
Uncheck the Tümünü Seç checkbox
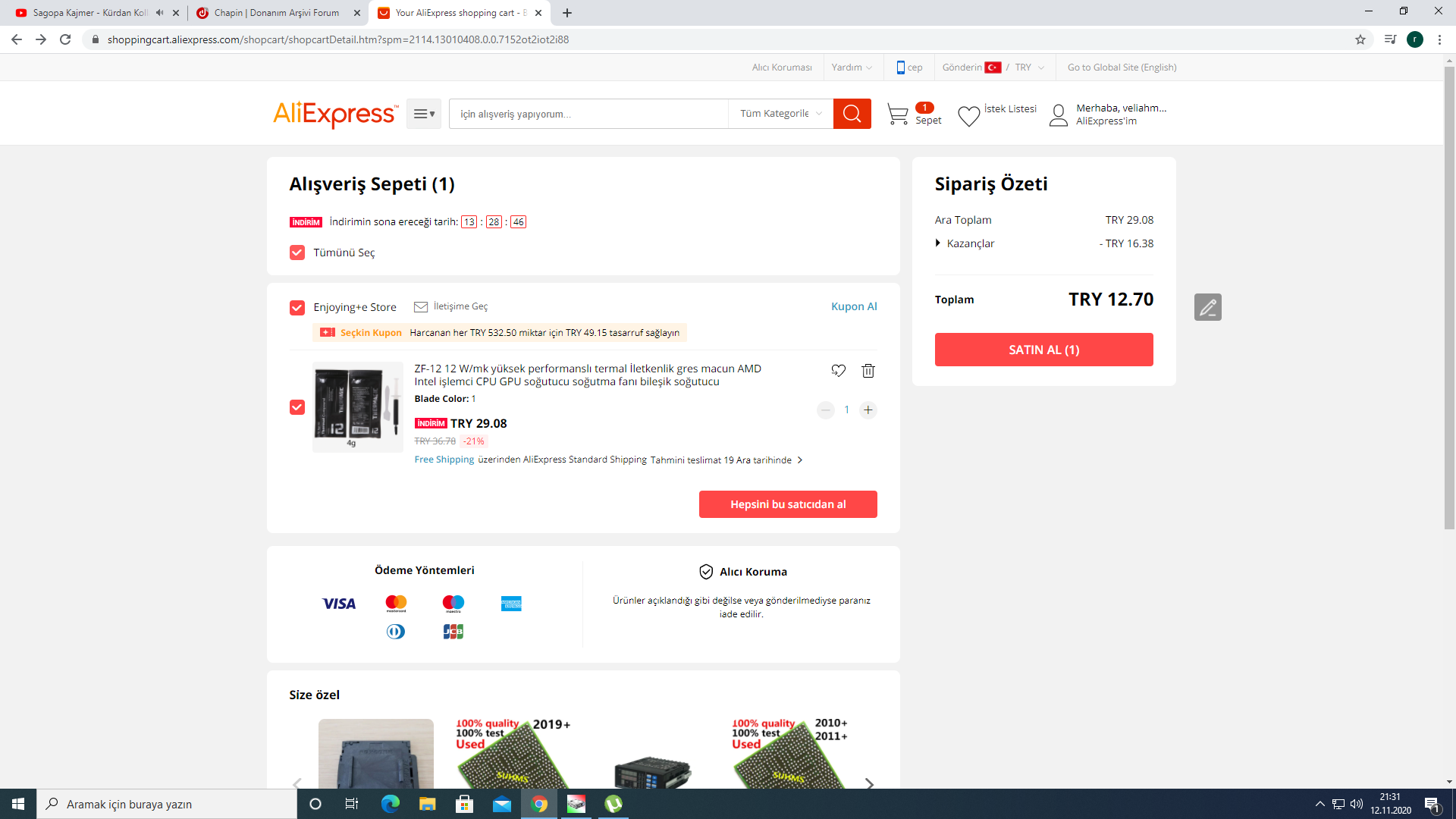point(297,253)
